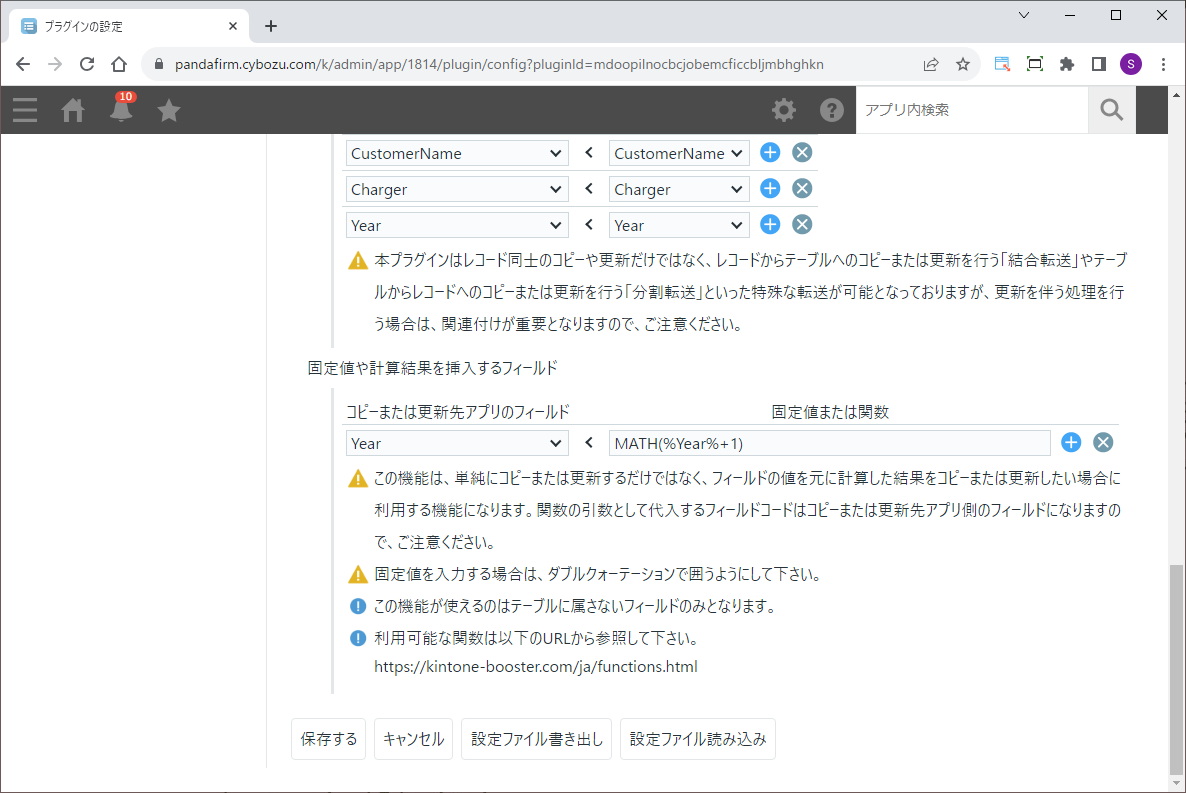Click 設定ファイル読み込み import button
This screenshot has height=793, width=1186.
tap(698, 740)
